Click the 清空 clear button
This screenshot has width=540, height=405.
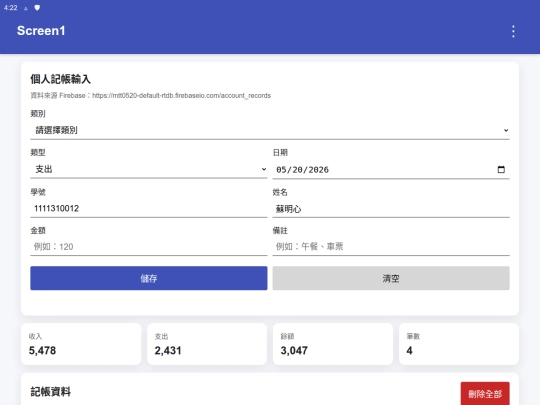tap(391, 278)
